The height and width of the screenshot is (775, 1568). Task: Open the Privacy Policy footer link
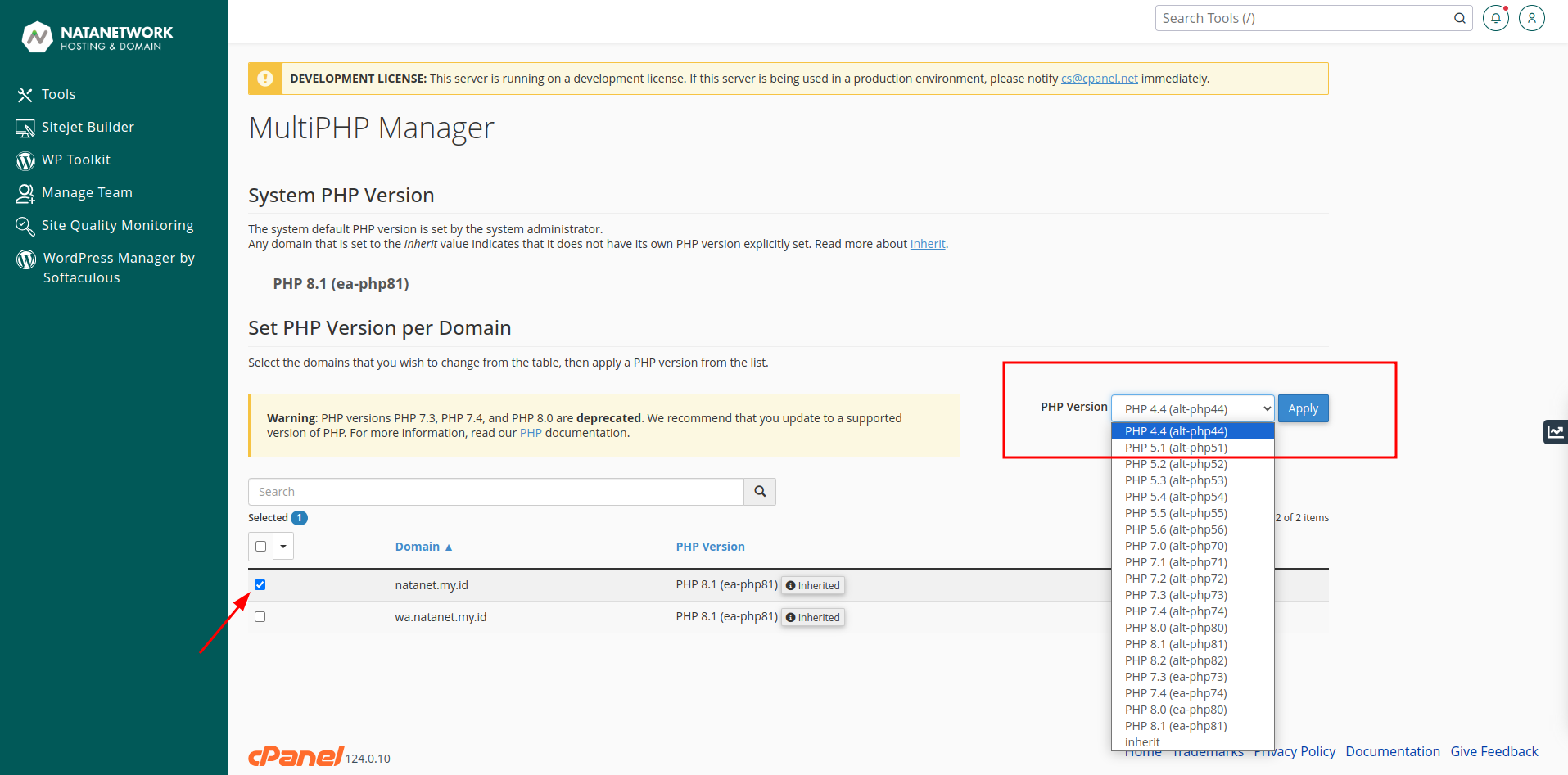1295,751
